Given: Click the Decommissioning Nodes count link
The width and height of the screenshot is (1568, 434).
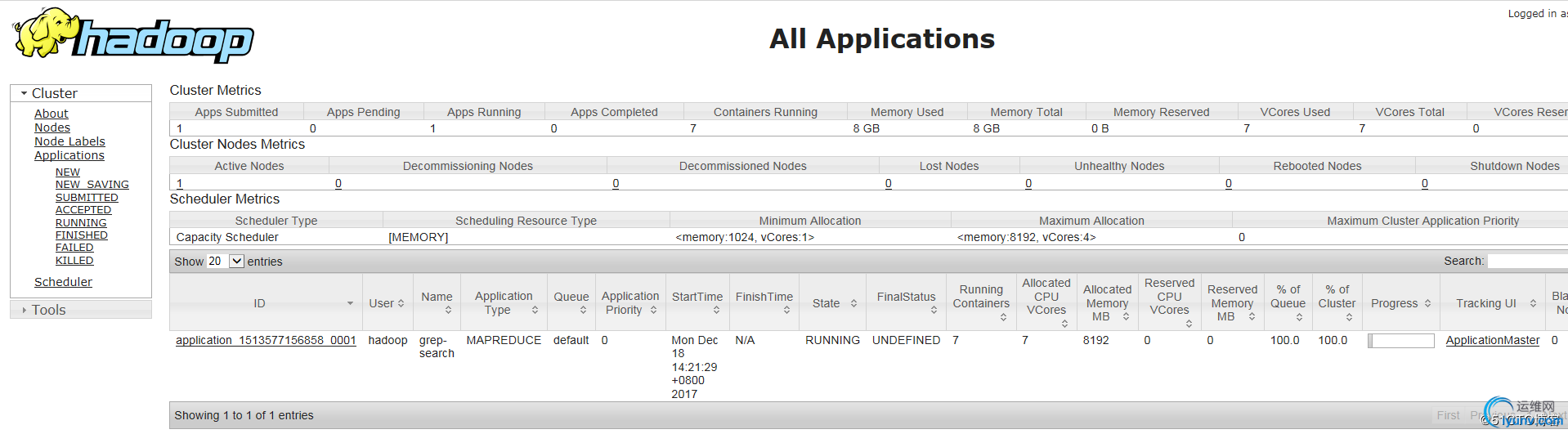Looking at the screenshot, I should (x=338, y=183).
